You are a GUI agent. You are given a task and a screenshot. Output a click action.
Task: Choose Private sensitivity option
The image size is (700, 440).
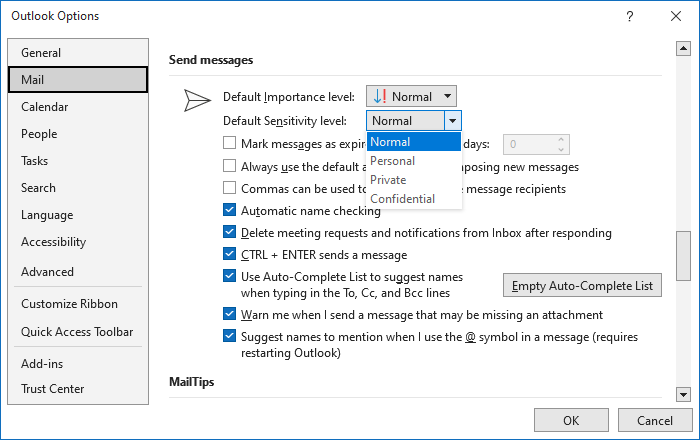[413, 180]
